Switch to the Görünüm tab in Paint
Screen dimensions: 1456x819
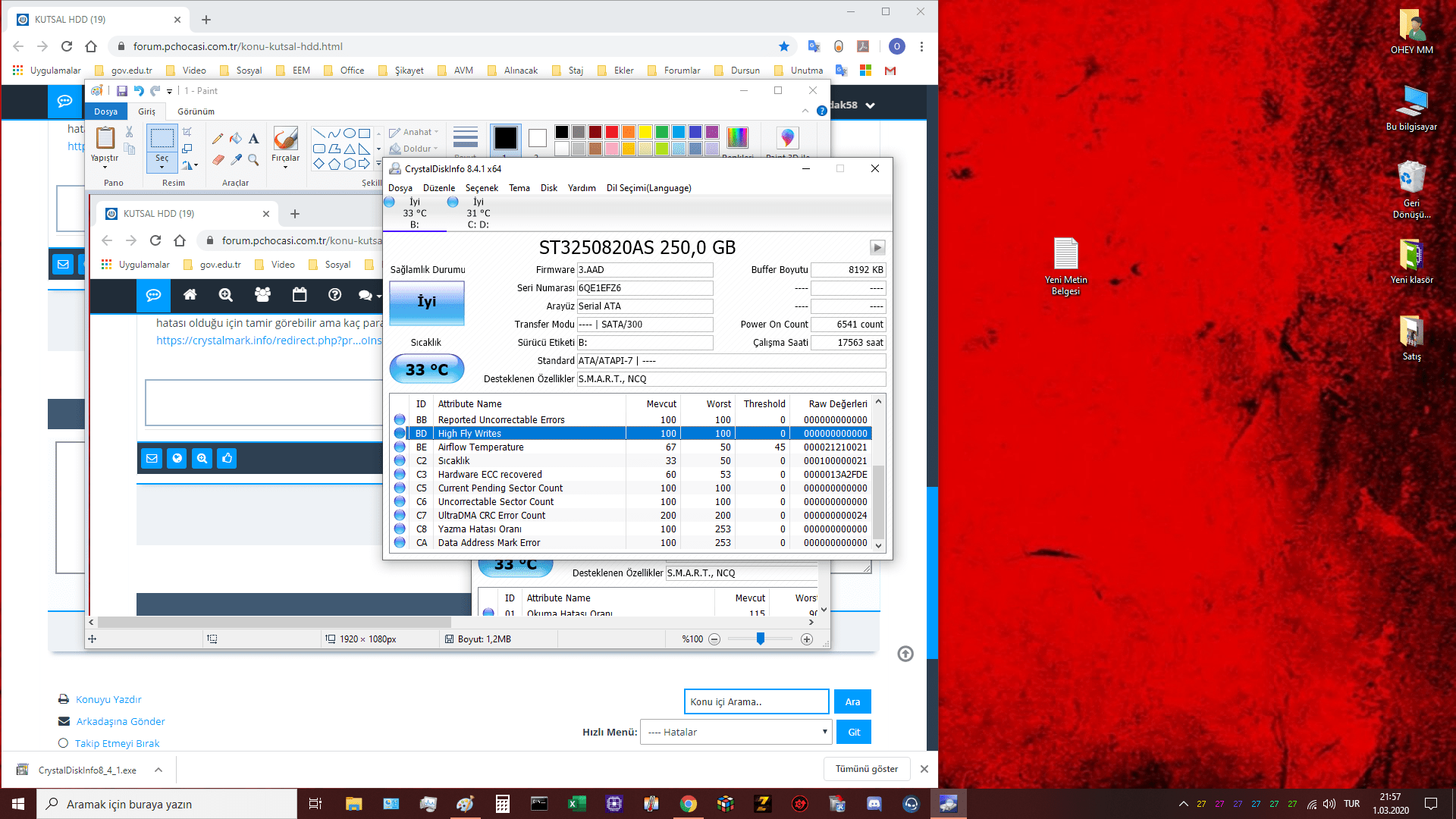point(196,111)
